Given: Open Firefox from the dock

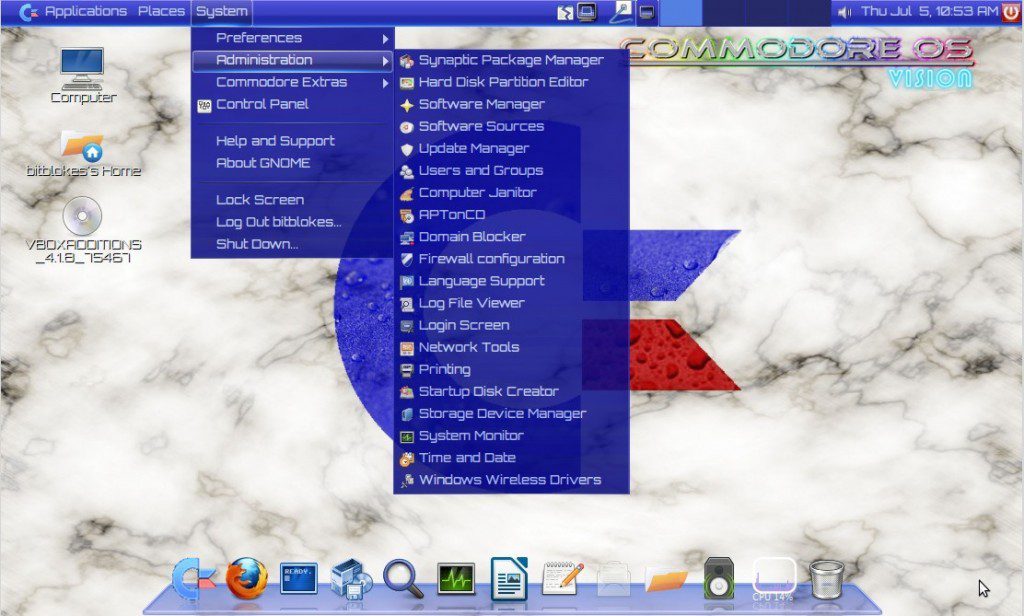Looking at the screenshot, I should (245, 578).
